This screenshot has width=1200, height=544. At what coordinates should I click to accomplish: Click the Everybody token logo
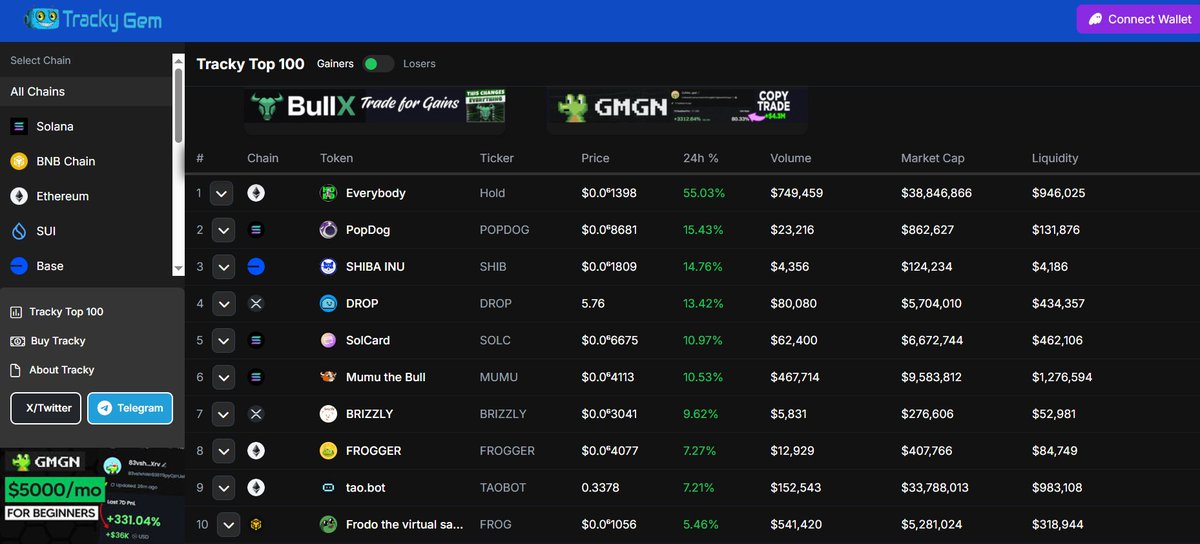328,193
